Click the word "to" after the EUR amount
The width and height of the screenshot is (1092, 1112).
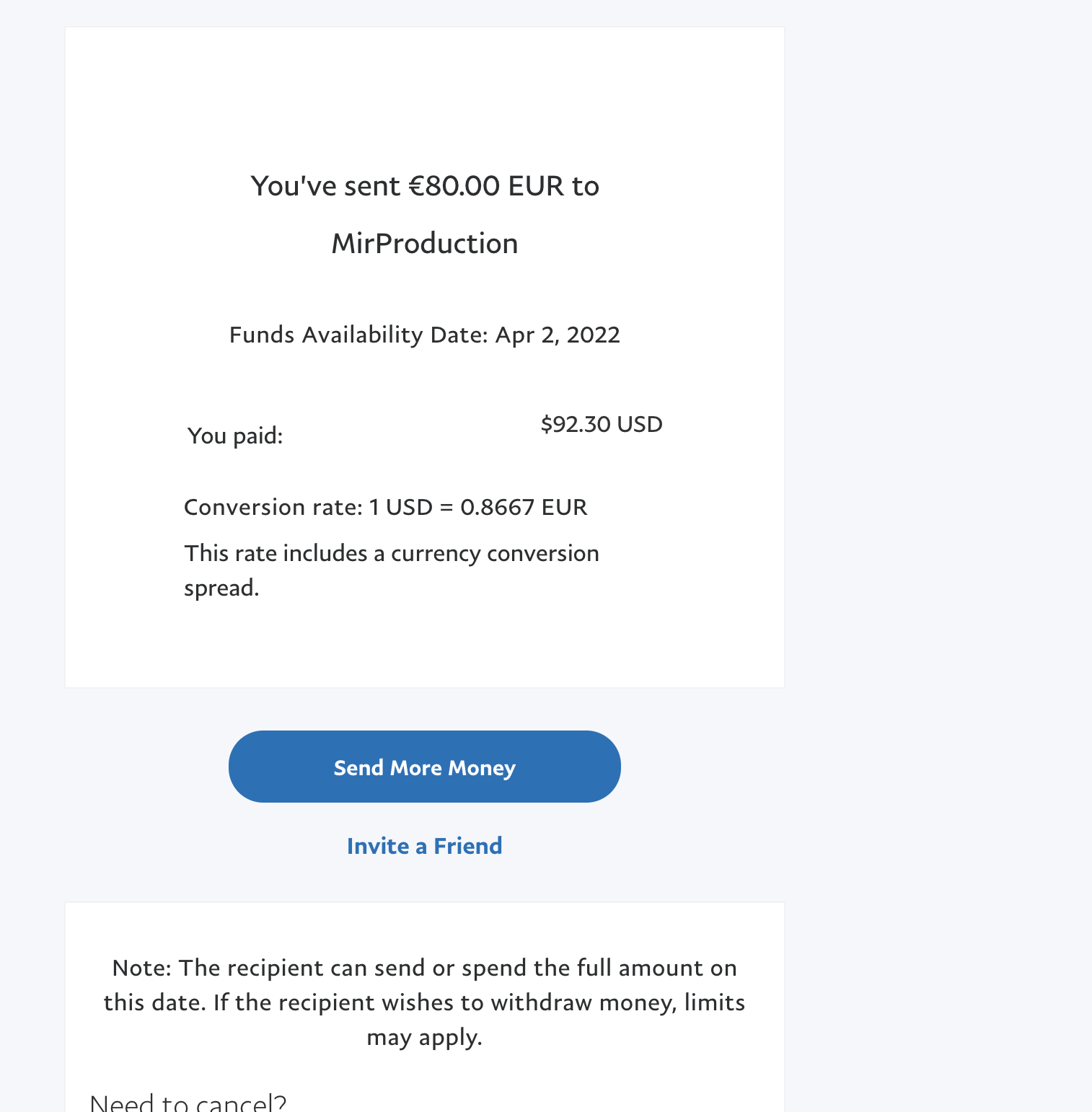click(586, 186)
